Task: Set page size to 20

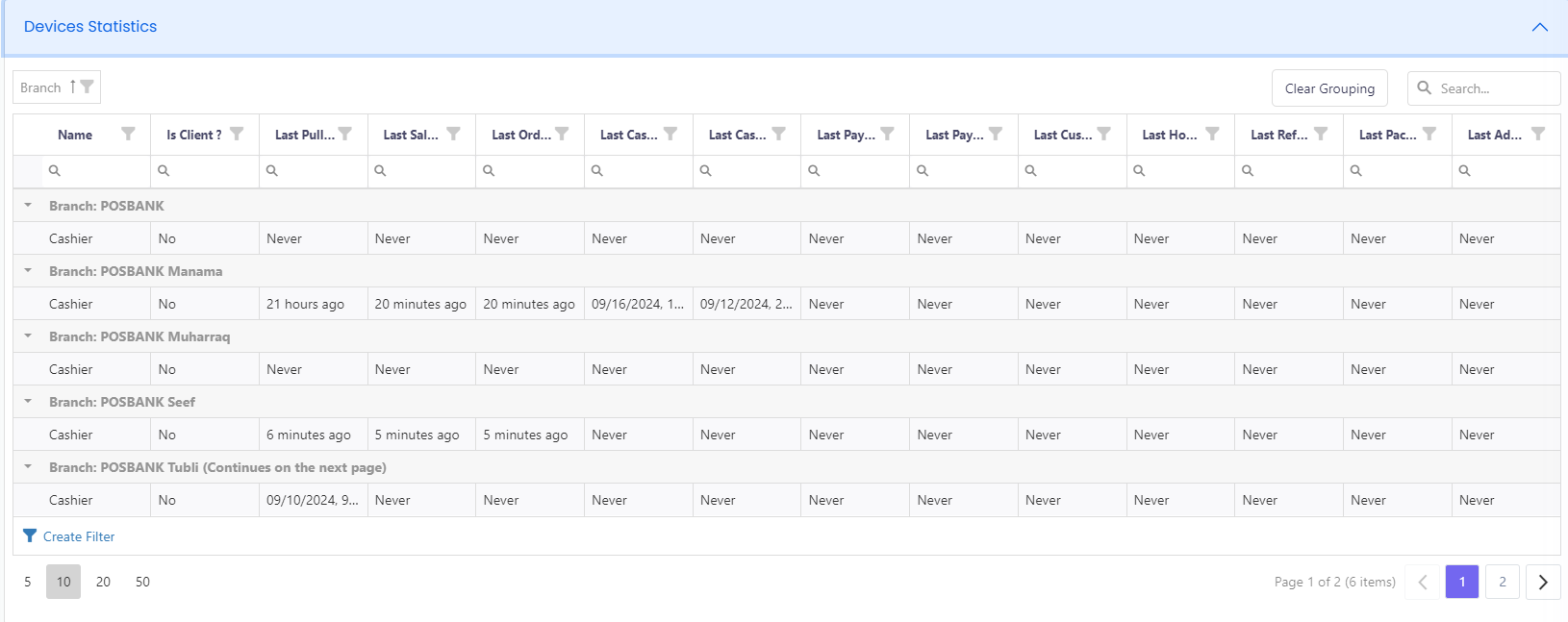Action: pos(103,582)
